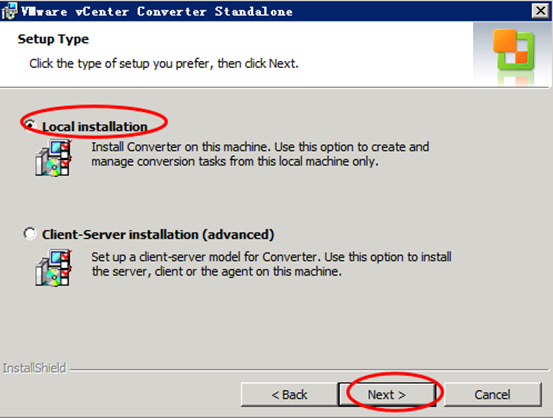Continue with the 'Next >' button
This screenshot has height=418, width=553.
(x=387, y=394)
